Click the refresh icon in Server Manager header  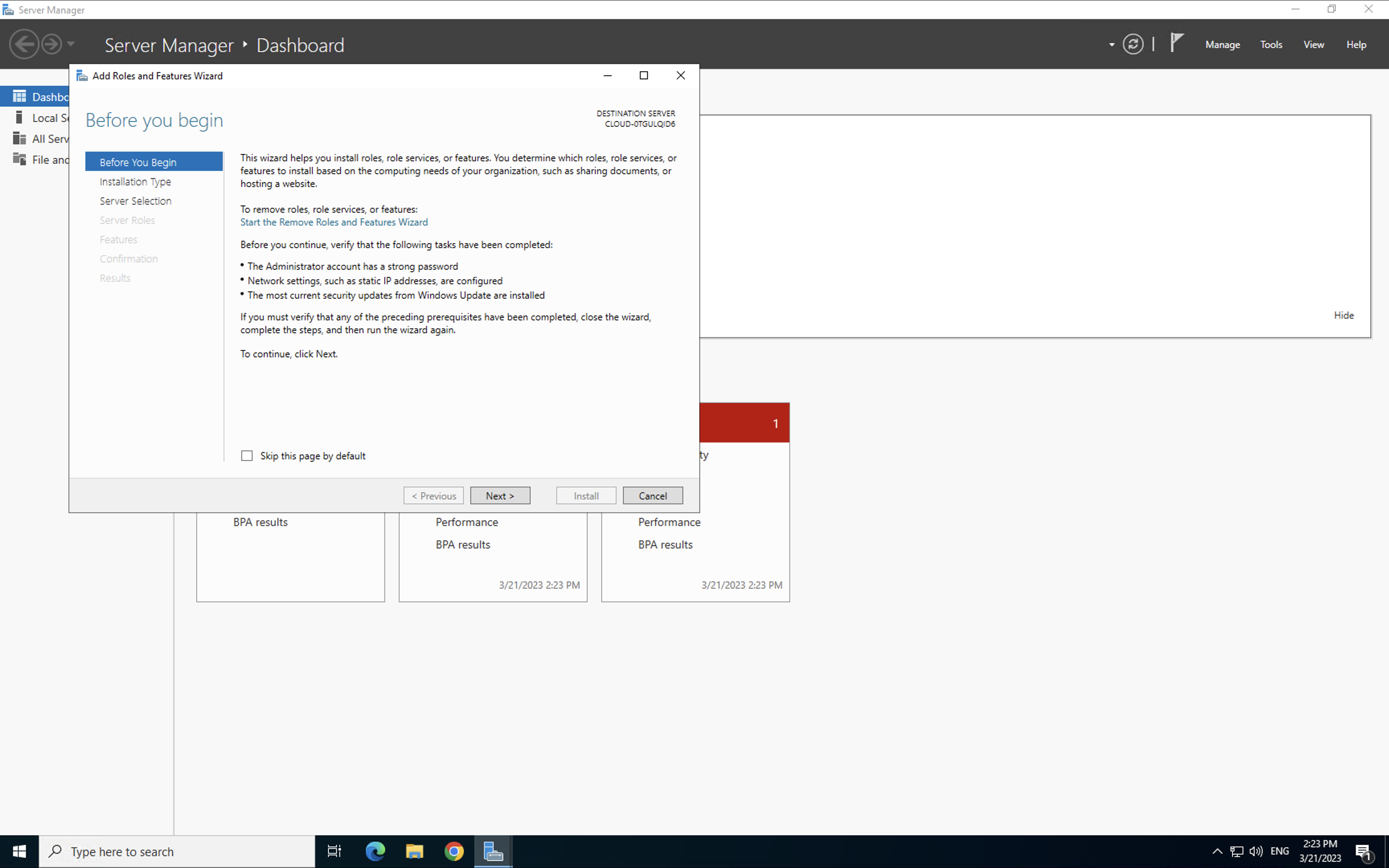[x=1133, y=44]
